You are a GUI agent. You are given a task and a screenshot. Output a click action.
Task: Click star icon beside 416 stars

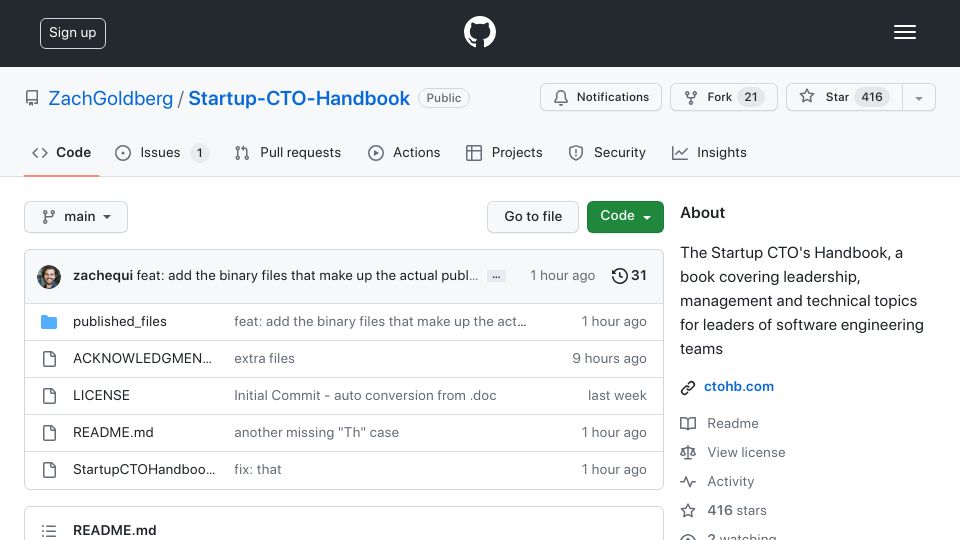coord(688,511)
